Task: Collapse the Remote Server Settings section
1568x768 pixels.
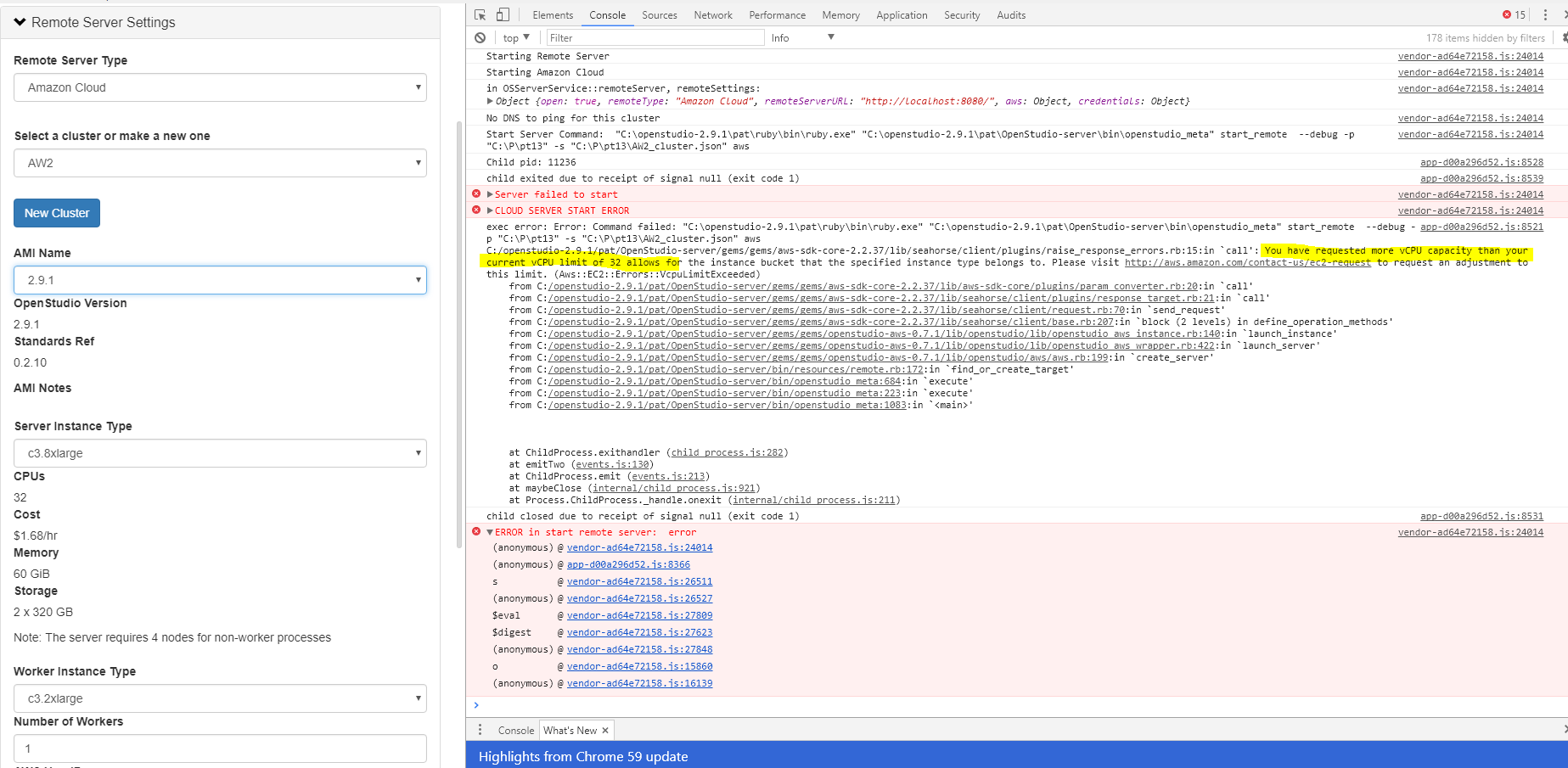Action: click(20, 22)
